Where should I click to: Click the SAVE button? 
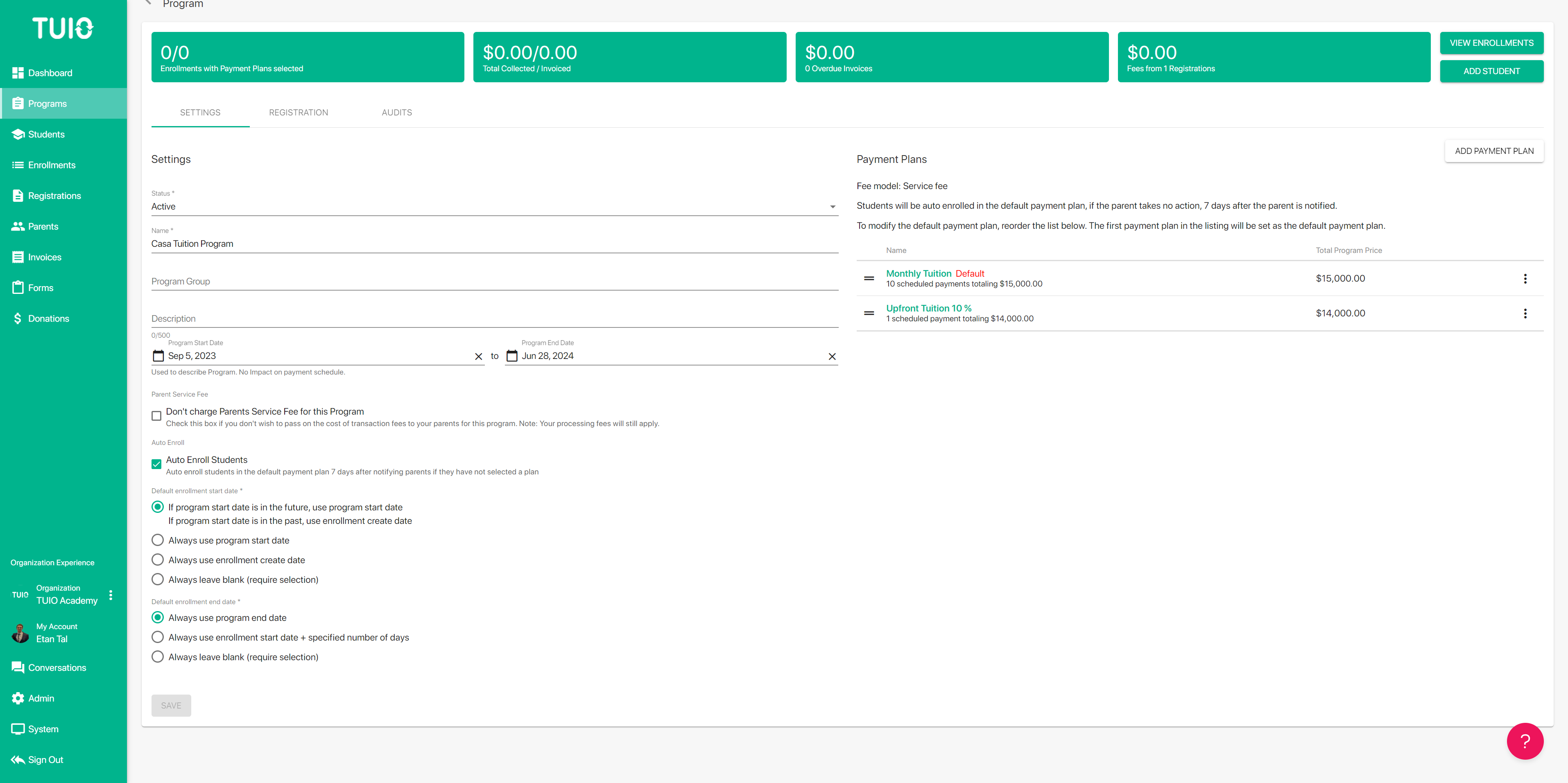pyautogui.click(x=171, y=706)
